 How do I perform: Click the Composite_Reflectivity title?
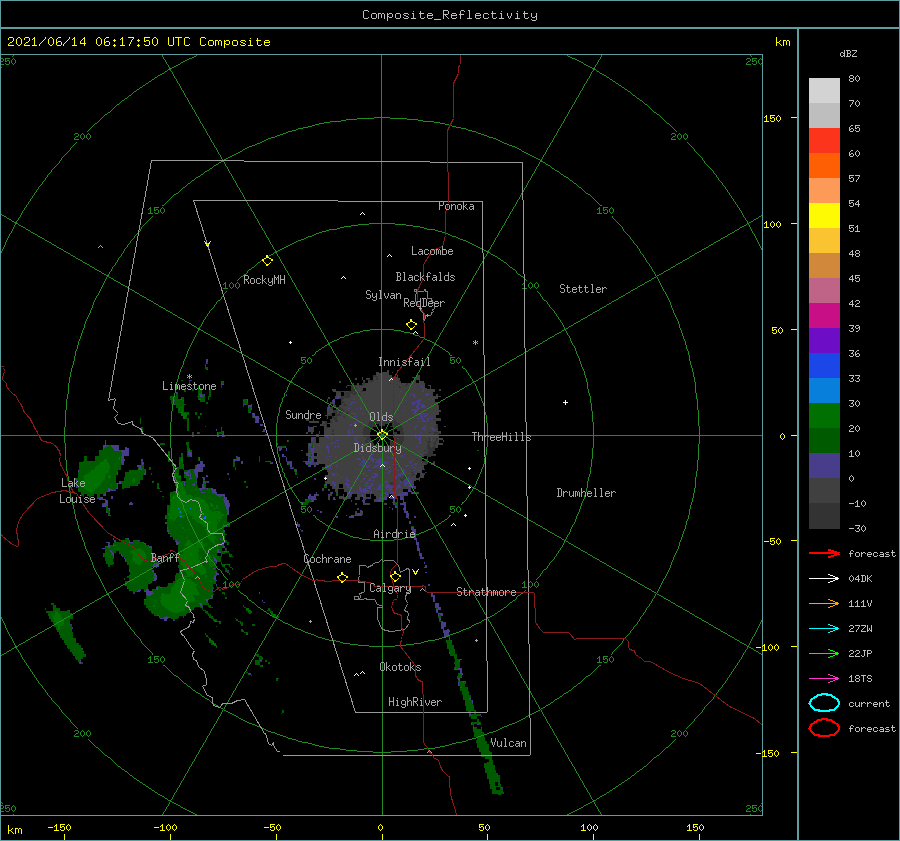click(450, 15)
